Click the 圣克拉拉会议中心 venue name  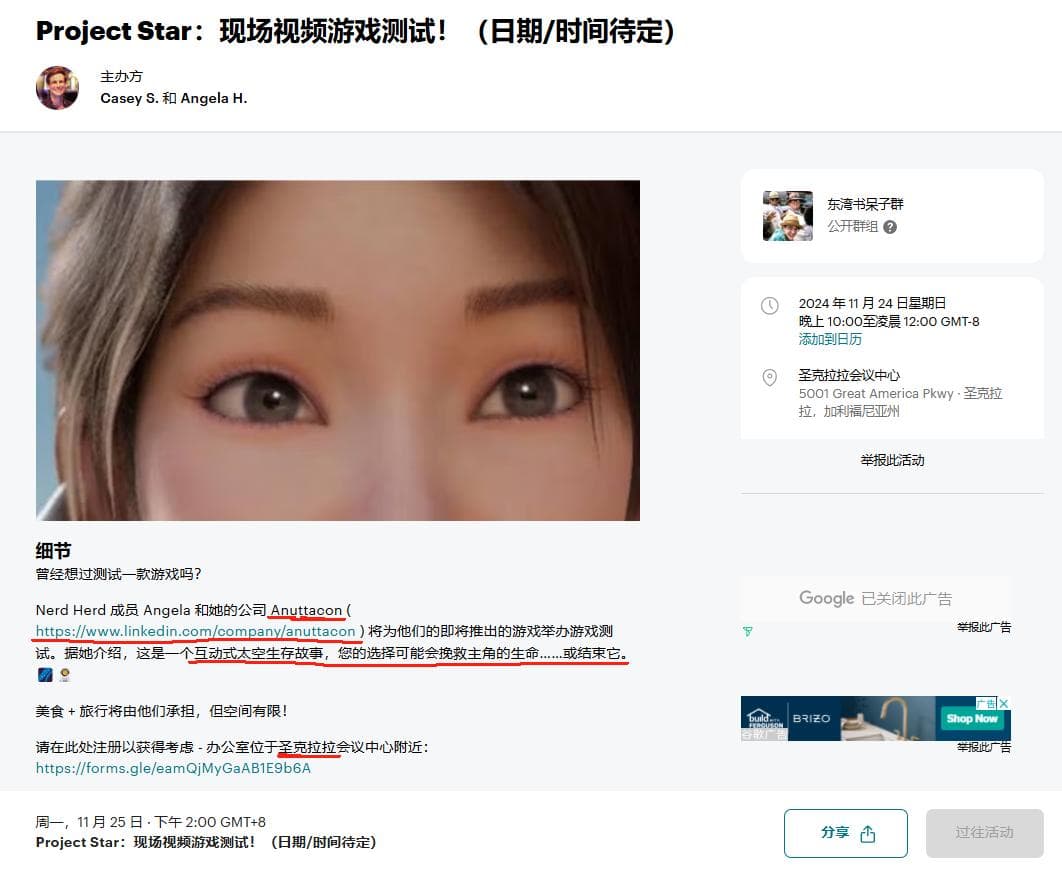849,375
